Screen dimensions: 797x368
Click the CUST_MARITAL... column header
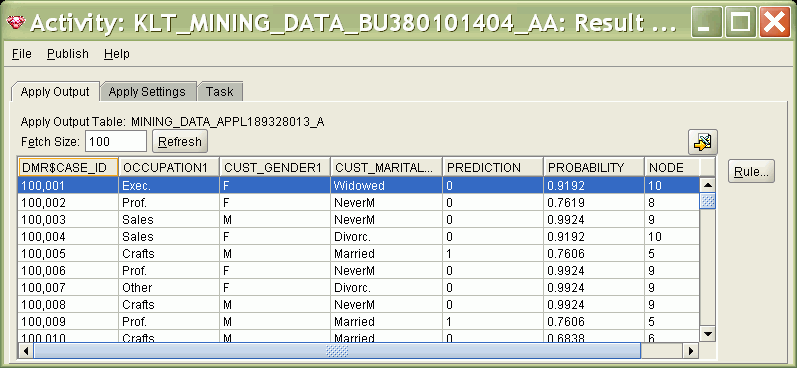[x=386, y=167]
